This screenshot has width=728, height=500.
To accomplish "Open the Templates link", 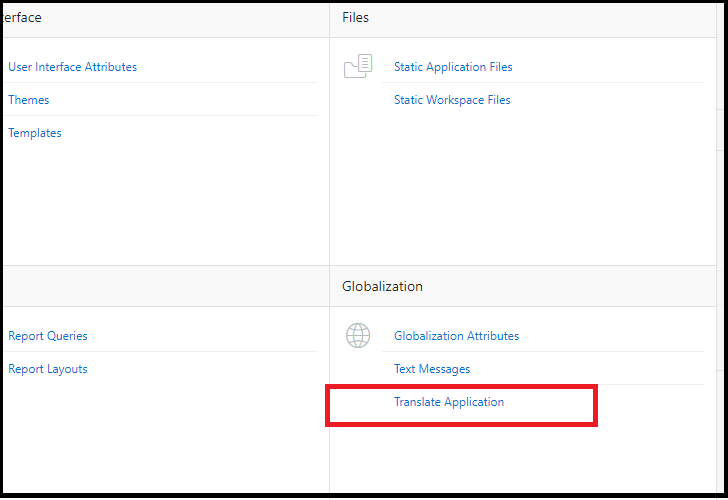I will pos(35,133).
